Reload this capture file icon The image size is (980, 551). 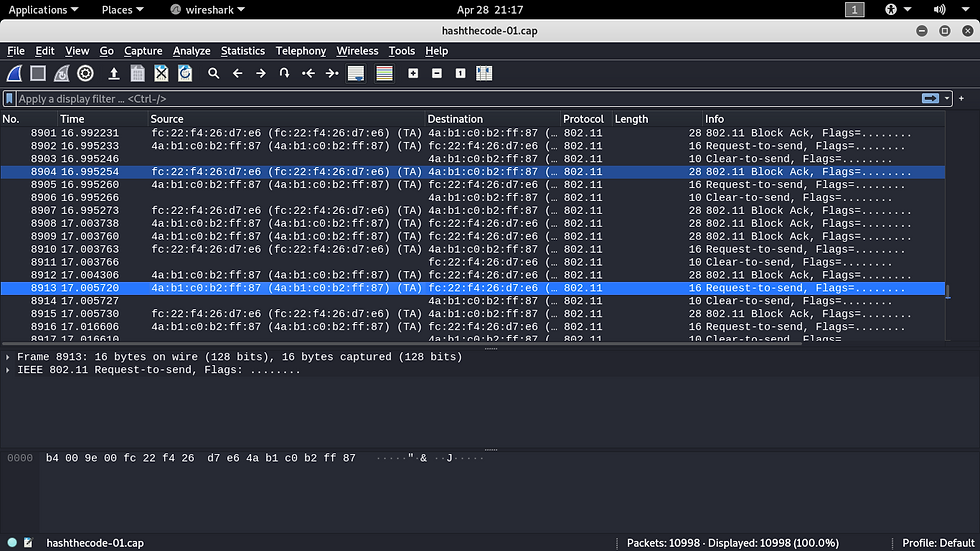(x=185, y=74)
